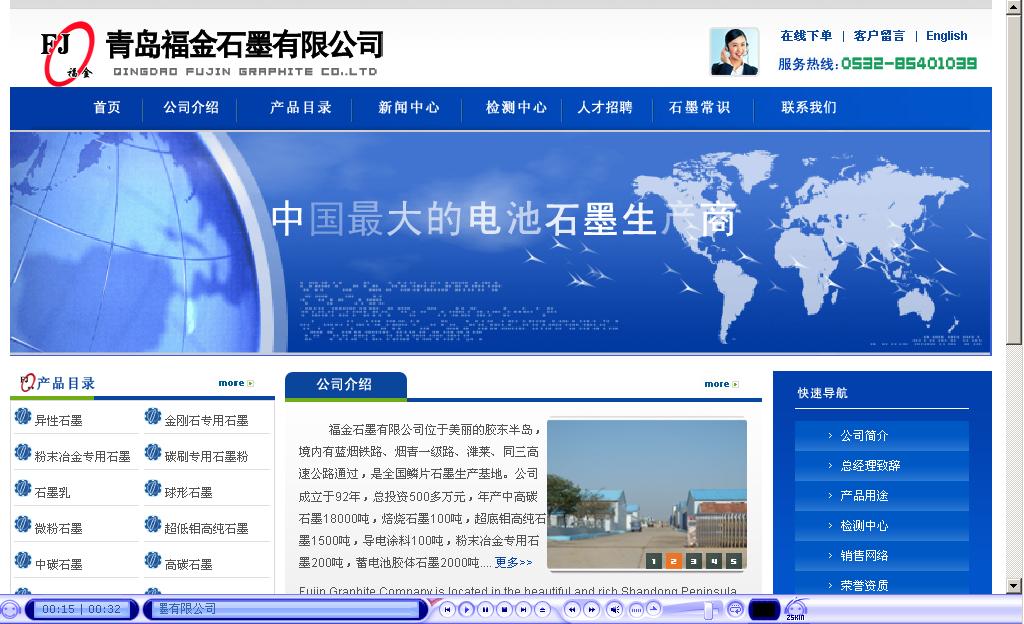Open the 金刚石专用石墨 product link
This screenshot has height=624, width=1024.
(206, 420)
